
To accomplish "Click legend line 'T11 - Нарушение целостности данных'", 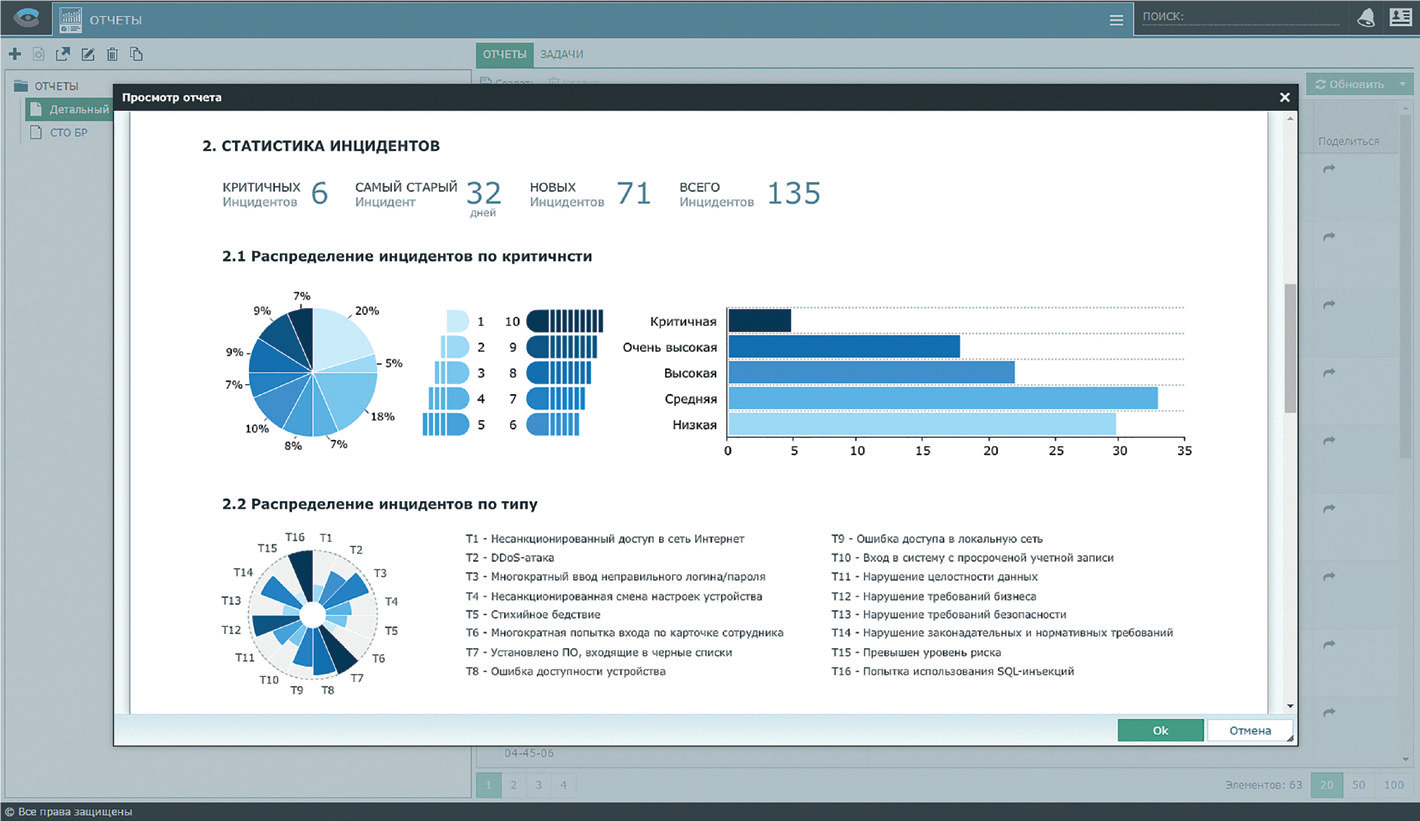I will coord(935,577).
